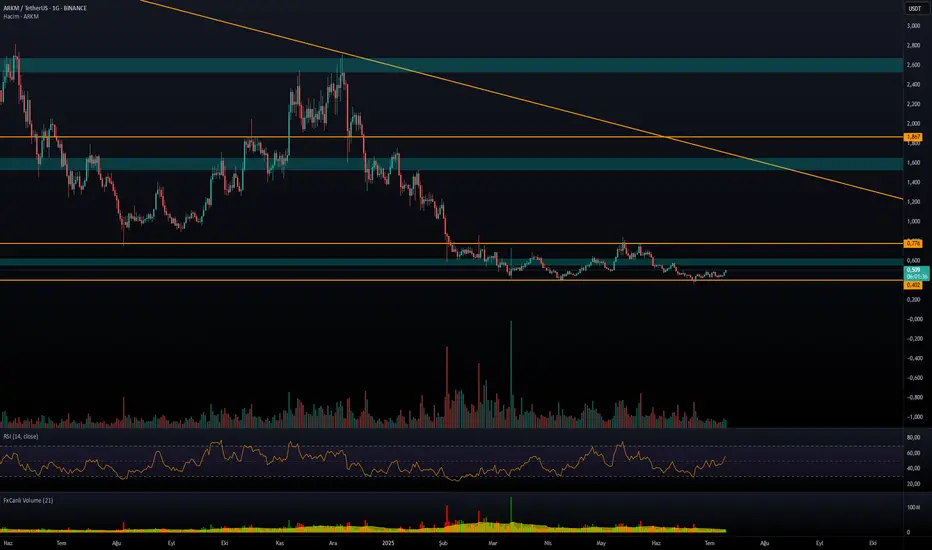
Task: Click the 3,000 price axis label
Action: coord(914,26)
